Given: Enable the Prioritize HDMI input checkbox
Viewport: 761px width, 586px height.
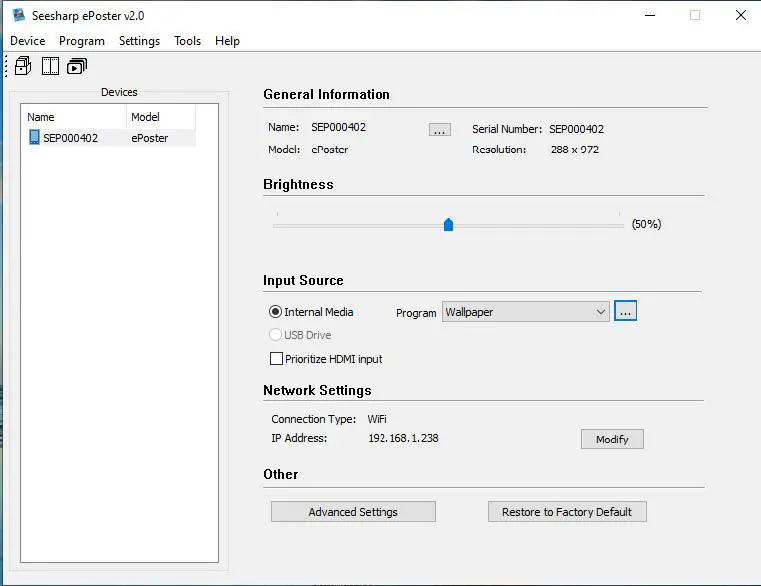Looking at the screenshot, I should (277, 358).
